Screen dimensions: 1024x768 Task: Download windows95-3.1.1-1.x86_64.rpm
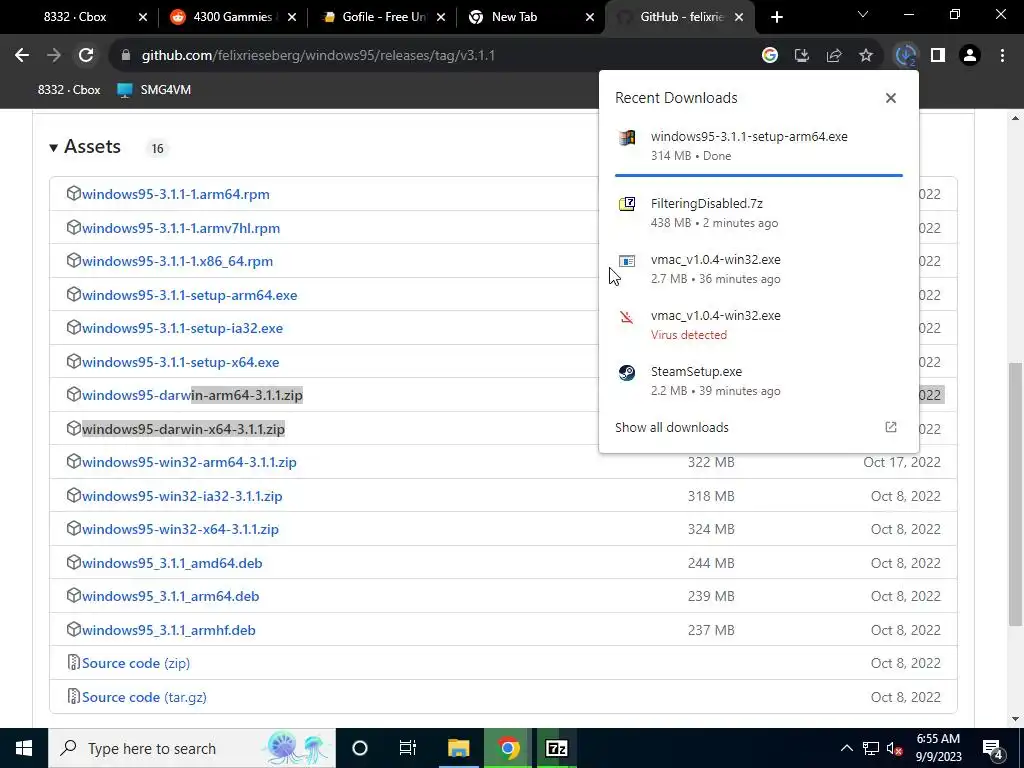point(177,261)
